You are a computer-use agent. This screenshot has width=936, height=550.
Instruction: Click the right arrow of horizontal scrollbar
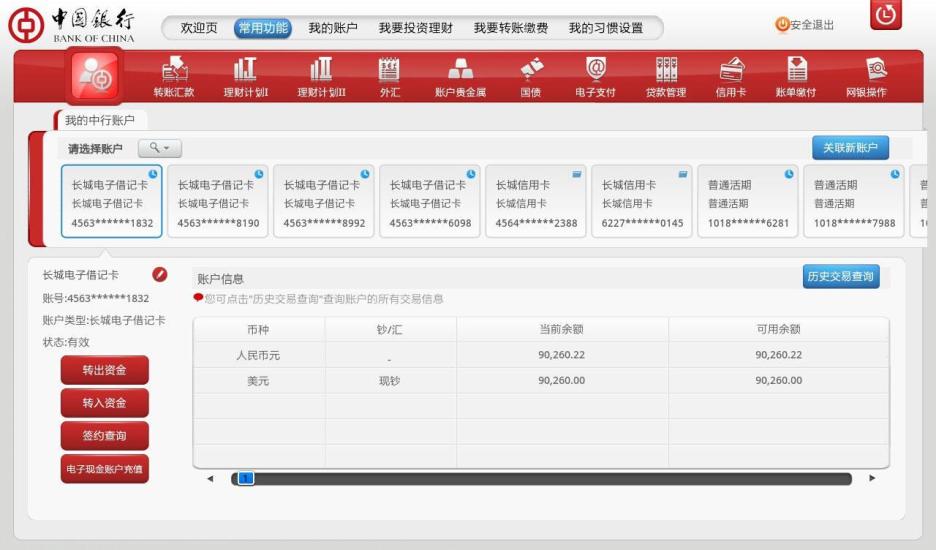click(x=871, y=479)
